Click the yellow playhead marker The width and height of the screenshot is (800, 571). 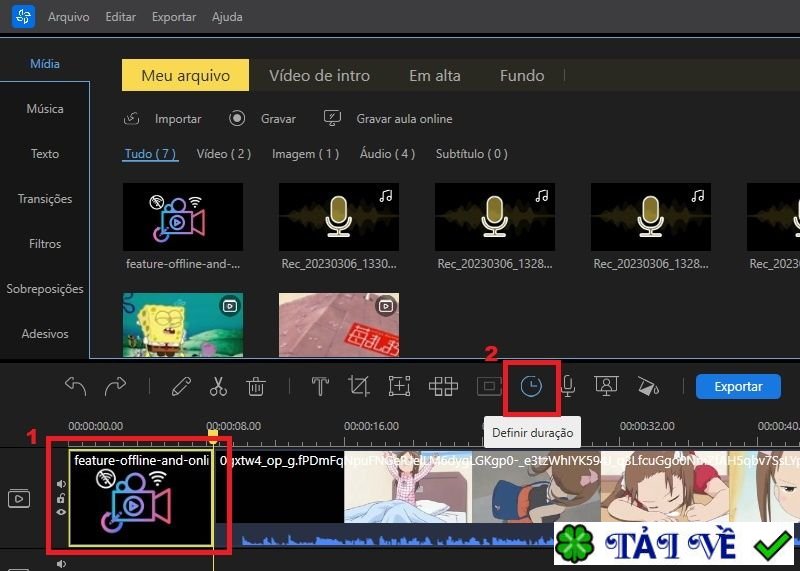tap(213, 434)
